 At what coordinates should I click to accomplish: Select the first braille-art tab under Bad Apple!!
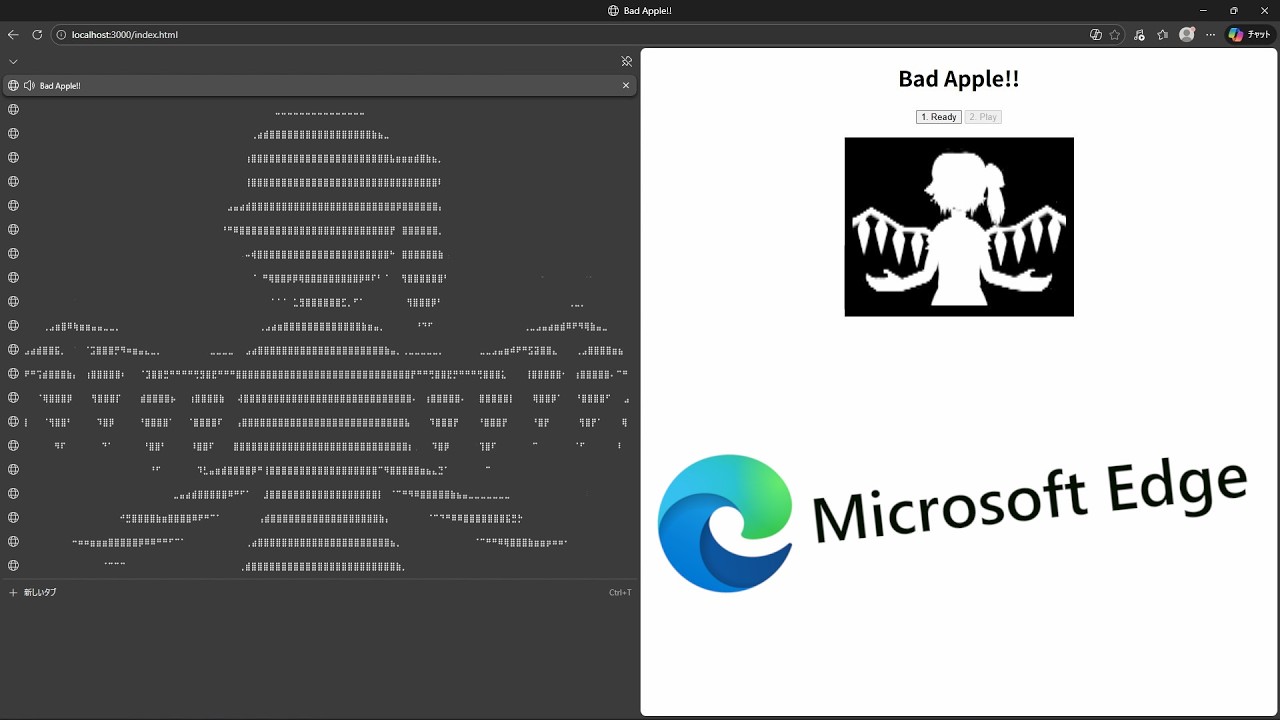click(x=320, y=109)
